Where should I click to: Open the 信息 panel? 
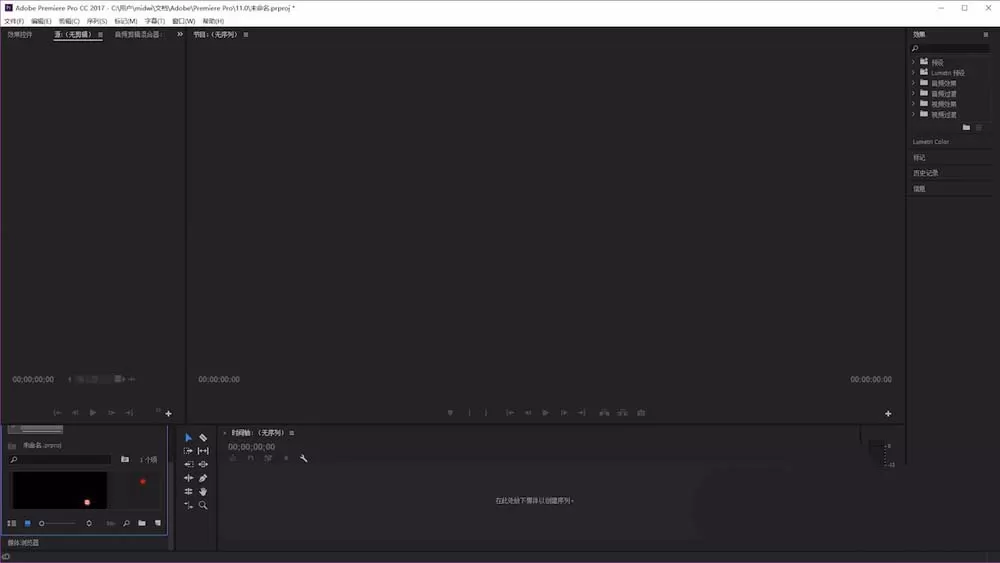tap(919, 189)
